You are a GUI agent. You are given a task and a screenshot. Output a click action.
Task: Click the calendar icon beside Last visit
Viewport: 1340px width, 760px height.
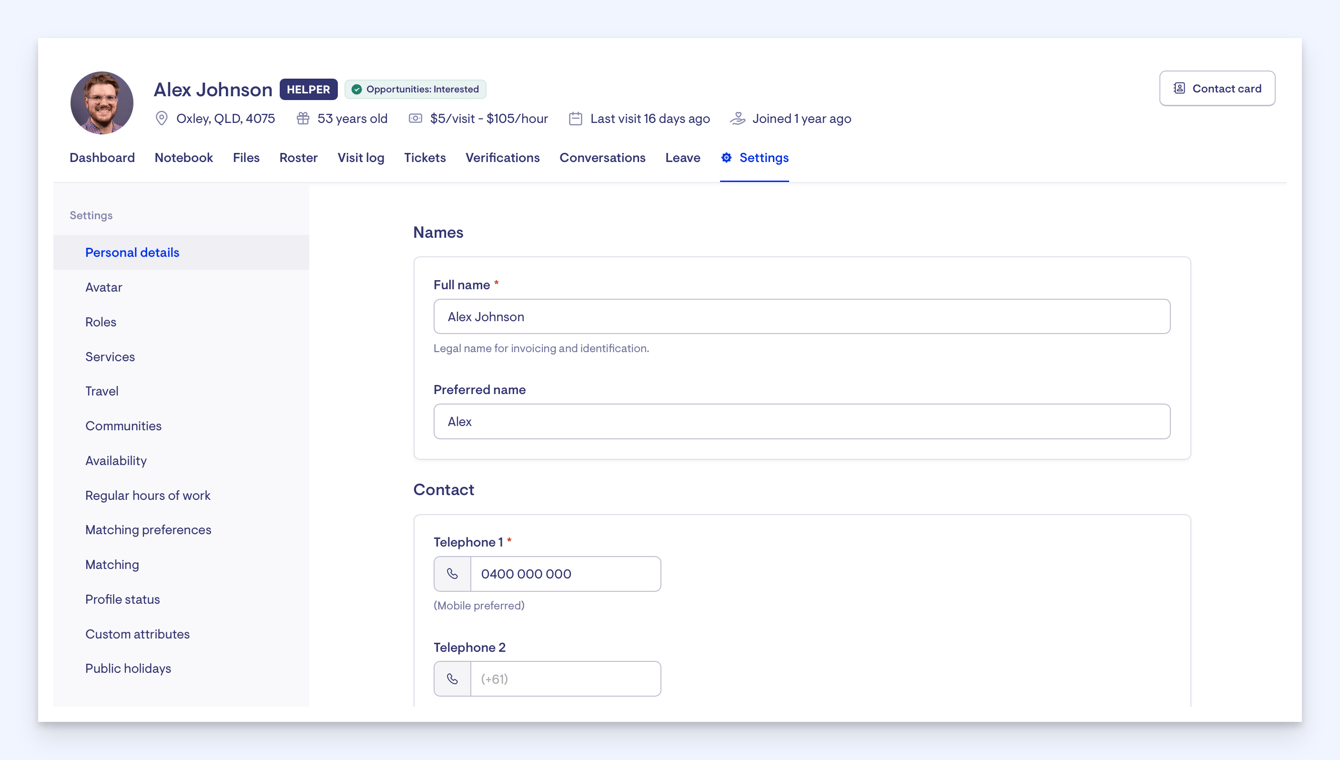[576, 118]
